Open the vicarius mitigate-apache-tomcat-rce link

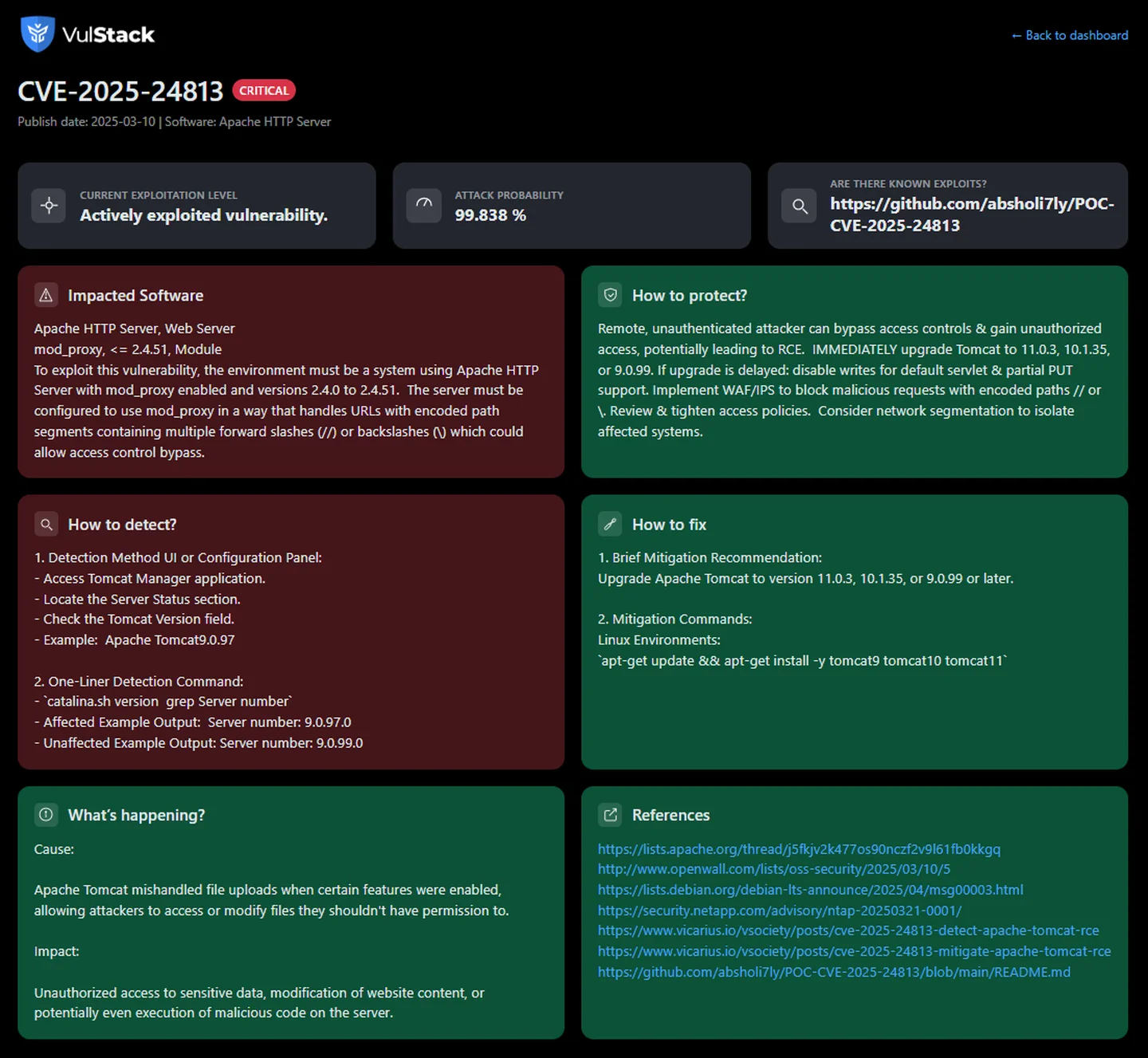click(x=854, y=951)
